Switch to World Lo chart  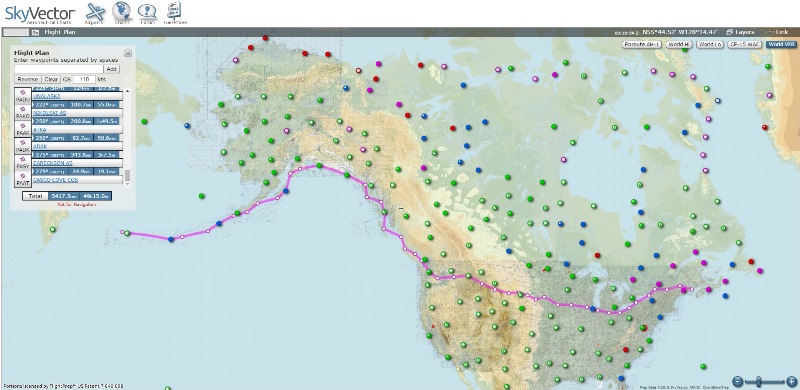[710, 44]
